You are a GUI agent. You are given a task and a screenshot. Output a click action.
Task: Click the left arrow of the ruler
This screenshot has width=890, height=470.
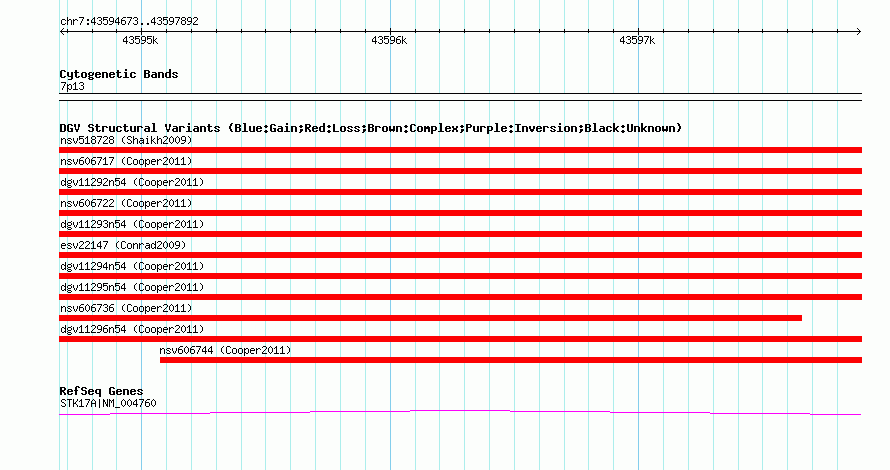(x=63, y=32)
